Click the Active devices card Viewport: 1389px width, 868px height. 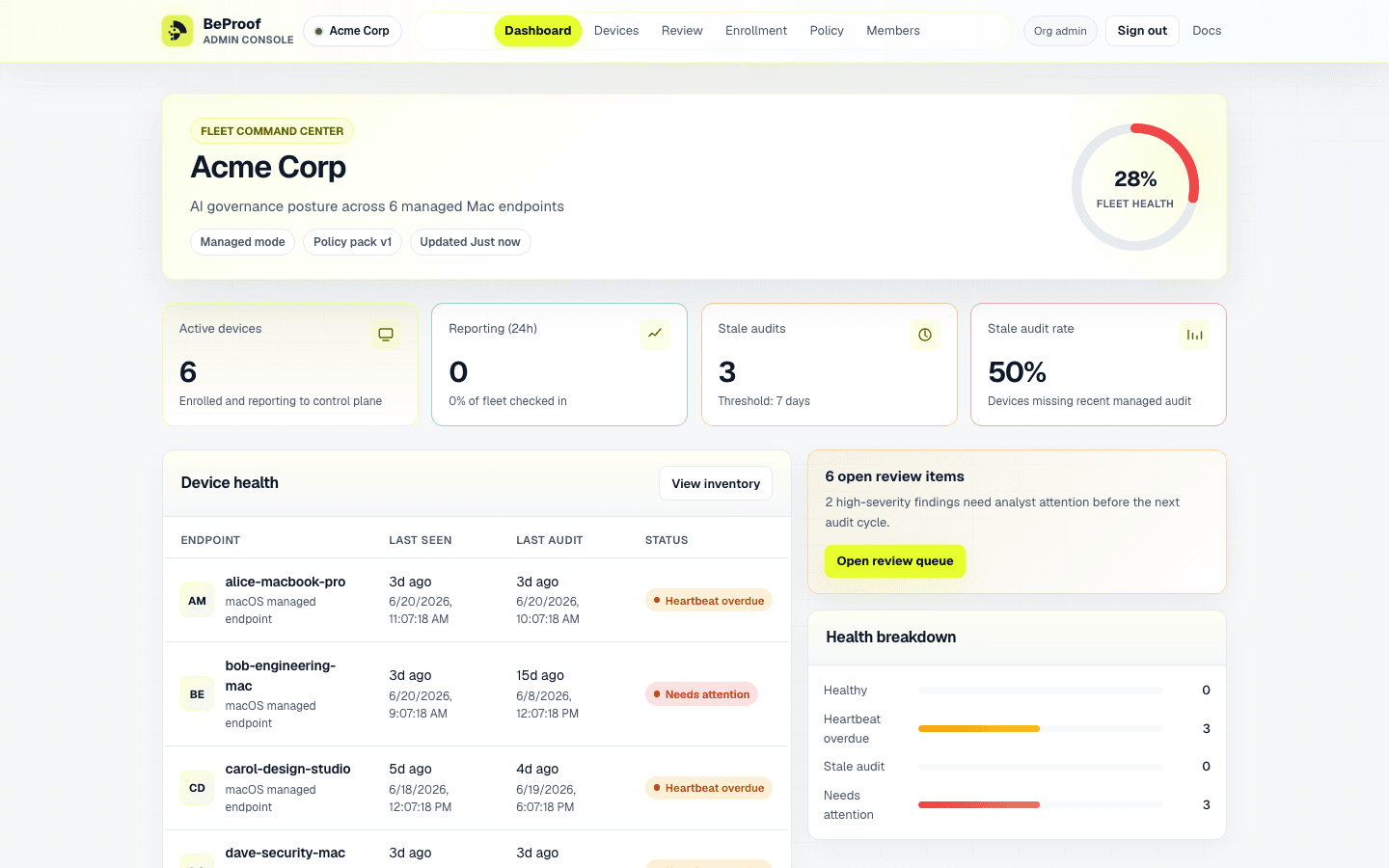(x=290, y=365)
